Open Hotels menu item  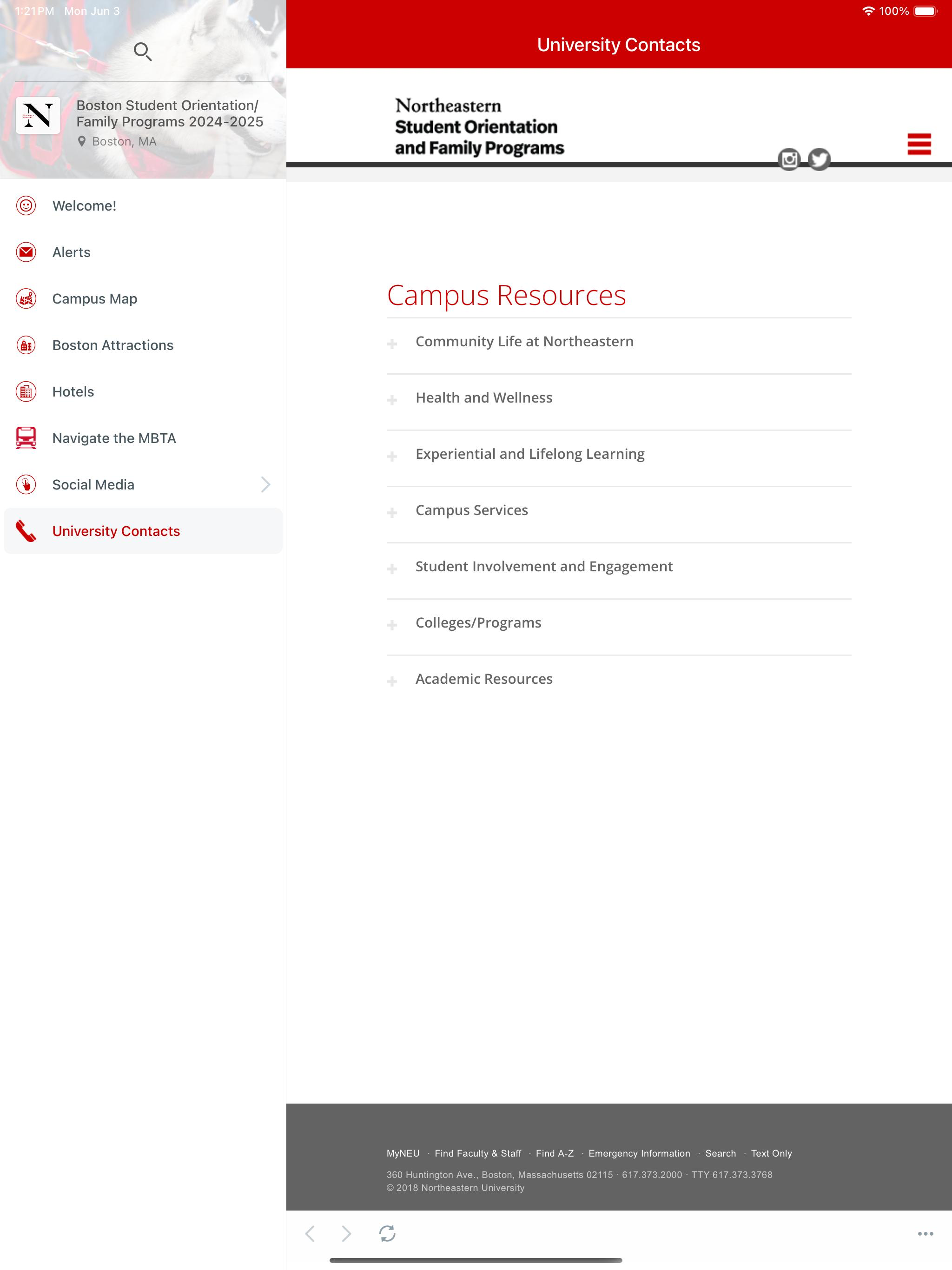point(143,391)
